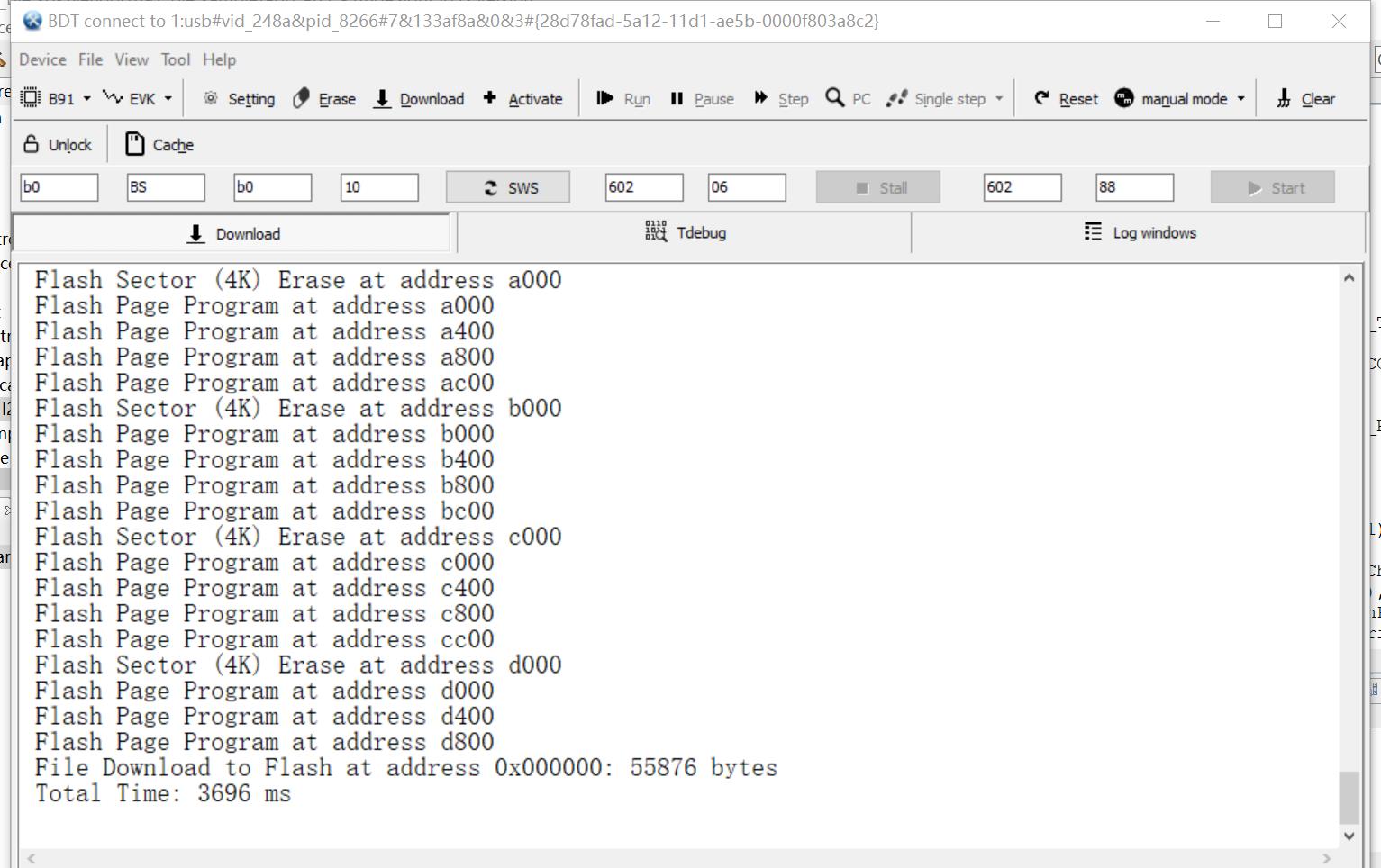The image size is (1381, 868).
Task: Click the 'File Download to Flash' log line
Action: [406, 768]
